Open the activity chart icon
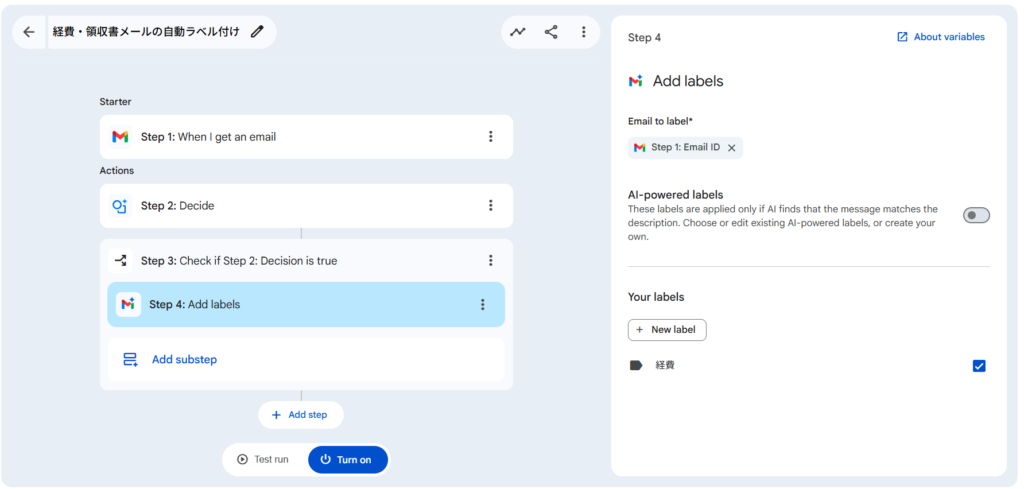This screenshot has width=1024, height=489. (x=517, y=32)
